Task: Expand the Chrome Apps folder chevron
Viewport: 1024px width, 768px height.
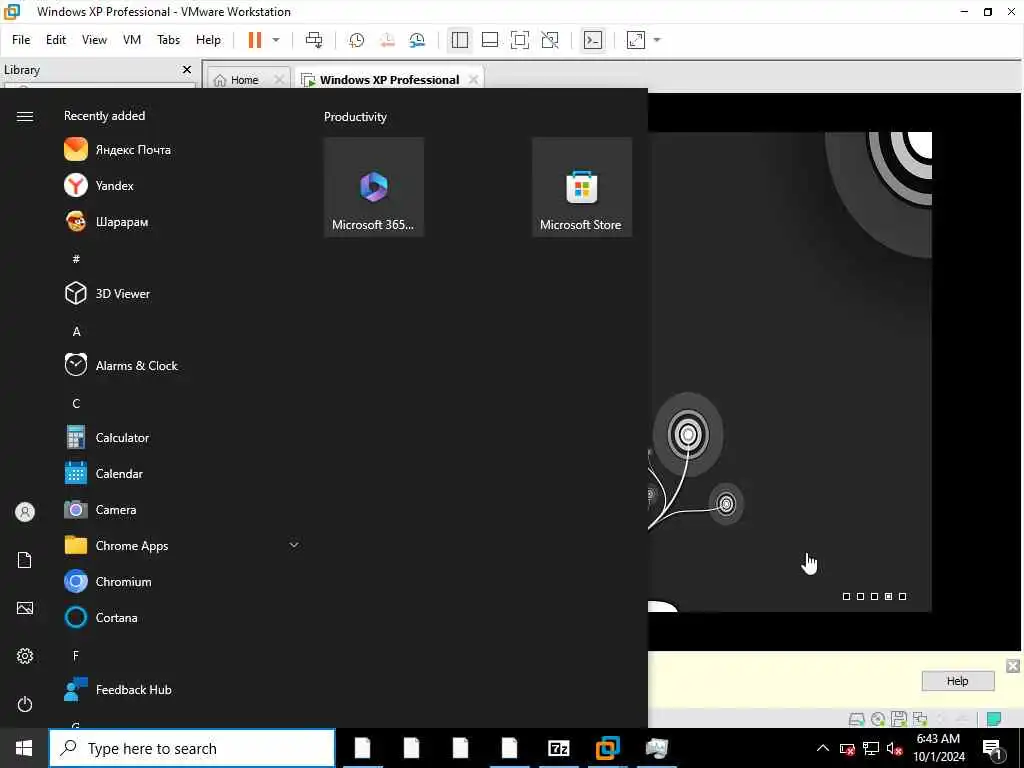Action: pyautogui.click(x=294, y=545)
